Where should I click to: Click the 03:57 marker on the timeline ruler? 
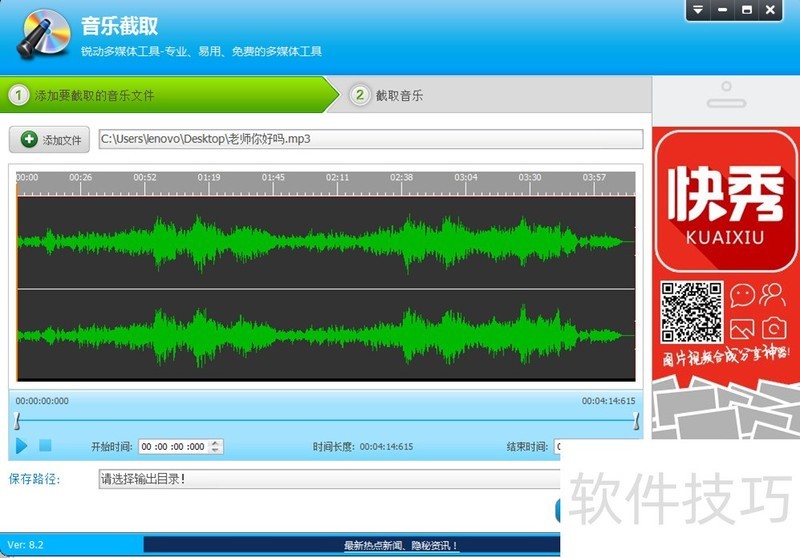pos(594,177)
